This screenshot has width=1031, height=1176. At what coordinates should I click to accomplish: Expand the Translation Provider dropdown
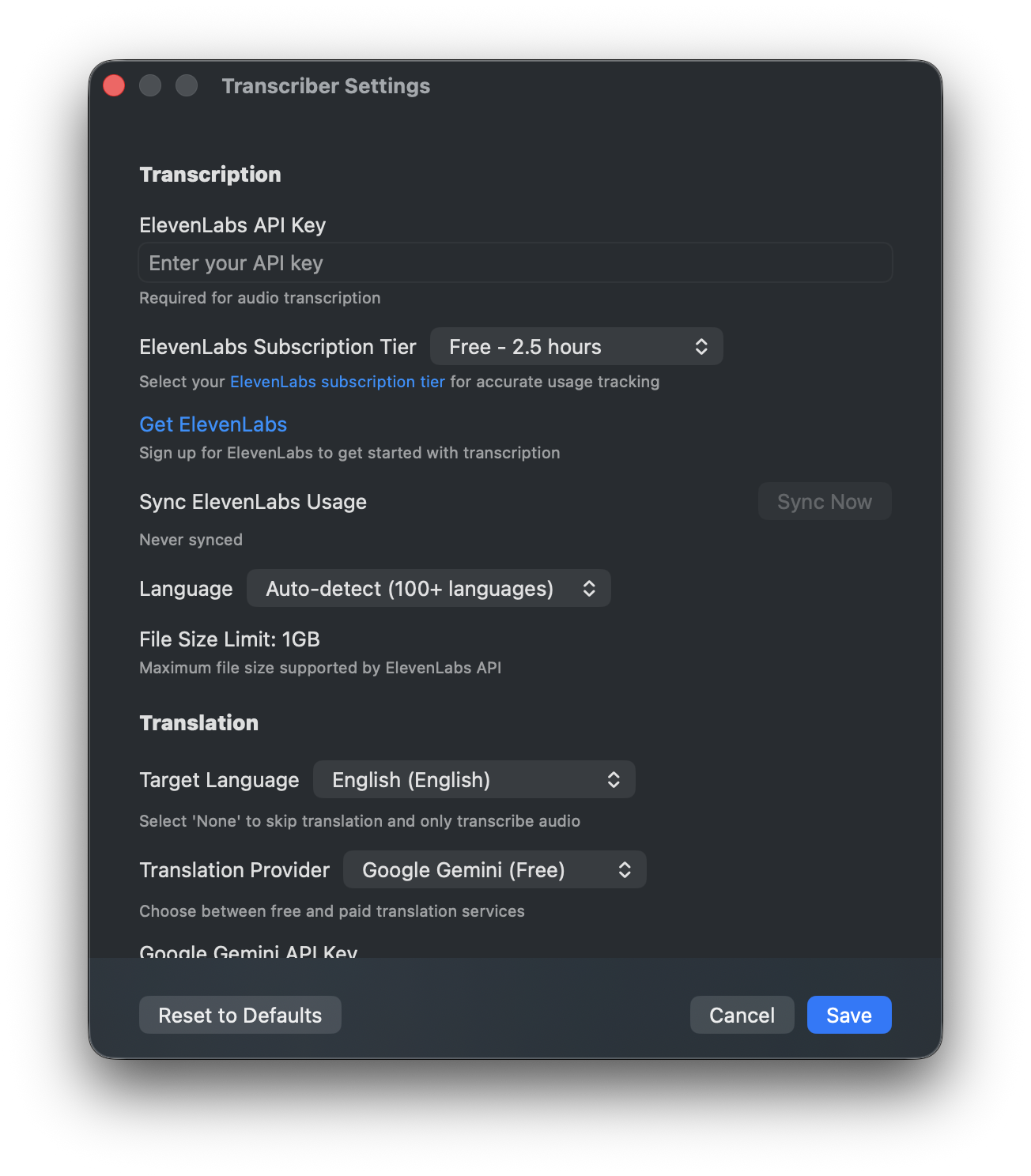[495, 870]
